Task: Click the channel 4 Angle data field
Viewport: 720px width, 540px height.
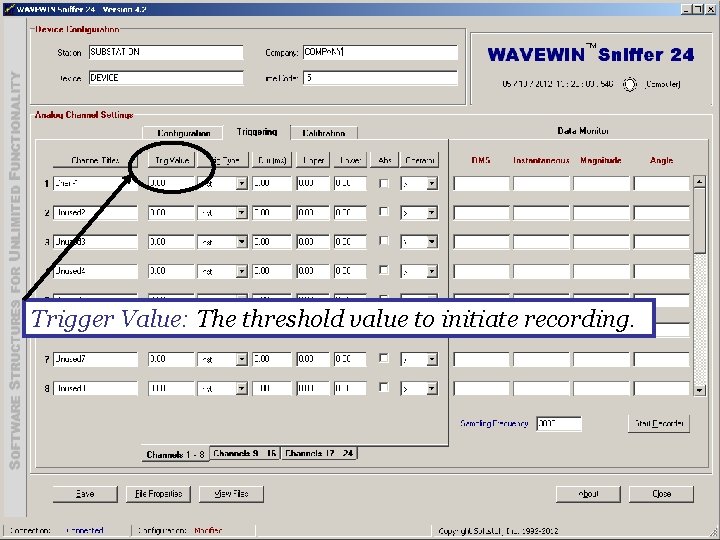Action: (x=662, y=271)
